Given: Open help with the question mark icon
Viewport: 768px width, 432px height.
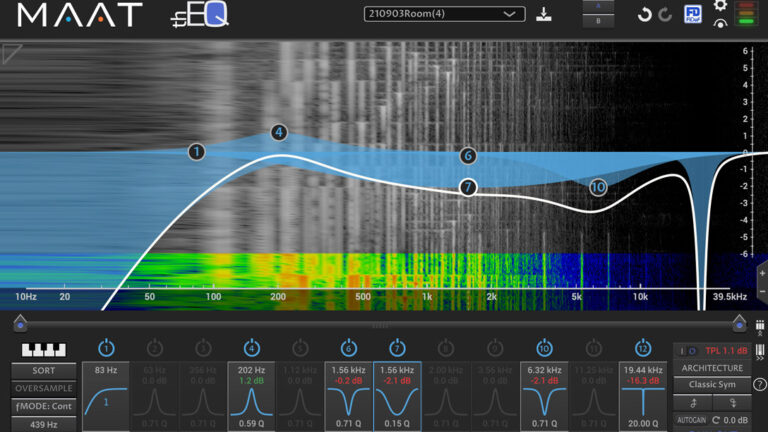Looking at the screenshot, I should [760, 385].
